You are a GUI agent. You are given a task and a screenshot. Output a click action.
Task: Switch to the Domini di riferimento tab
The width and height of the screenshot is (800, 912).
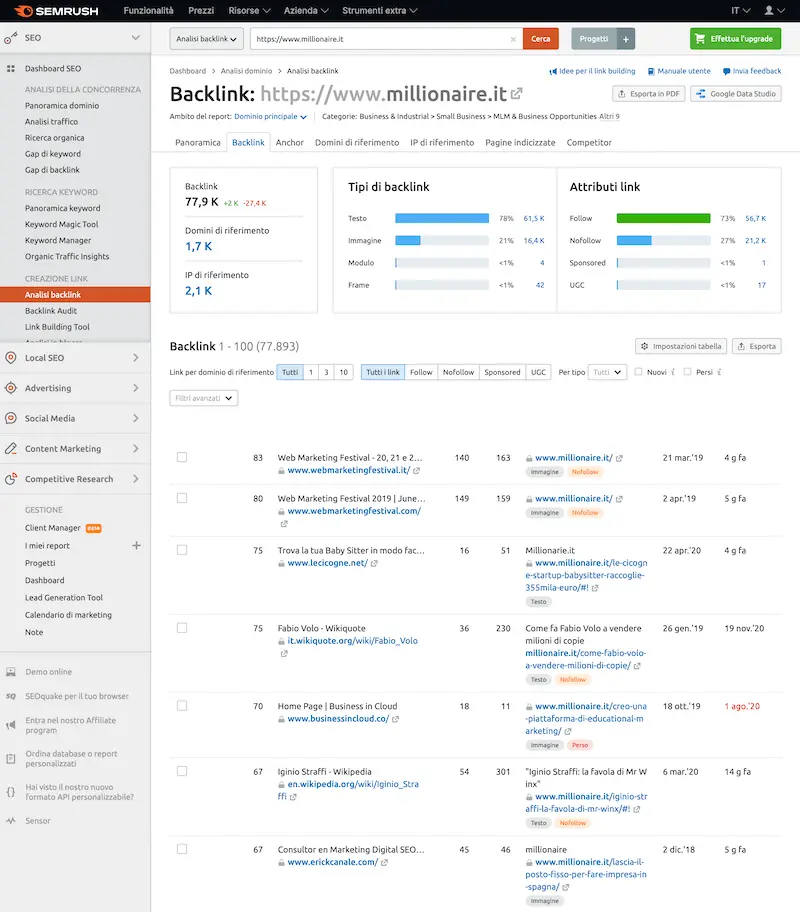coord(357,142)
